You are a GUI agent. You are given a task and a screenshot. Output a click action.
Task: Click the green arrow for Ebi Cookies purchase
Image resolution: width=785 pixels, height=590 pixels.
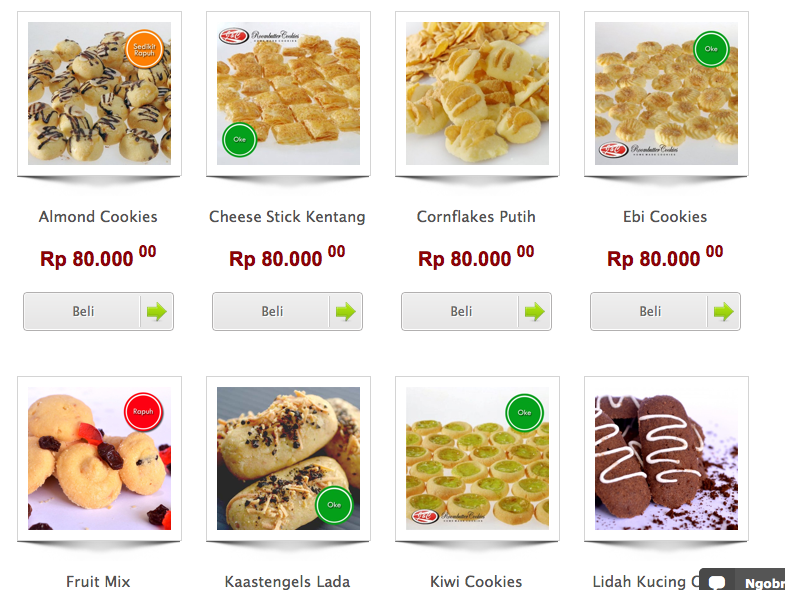(x=723, y=312)
